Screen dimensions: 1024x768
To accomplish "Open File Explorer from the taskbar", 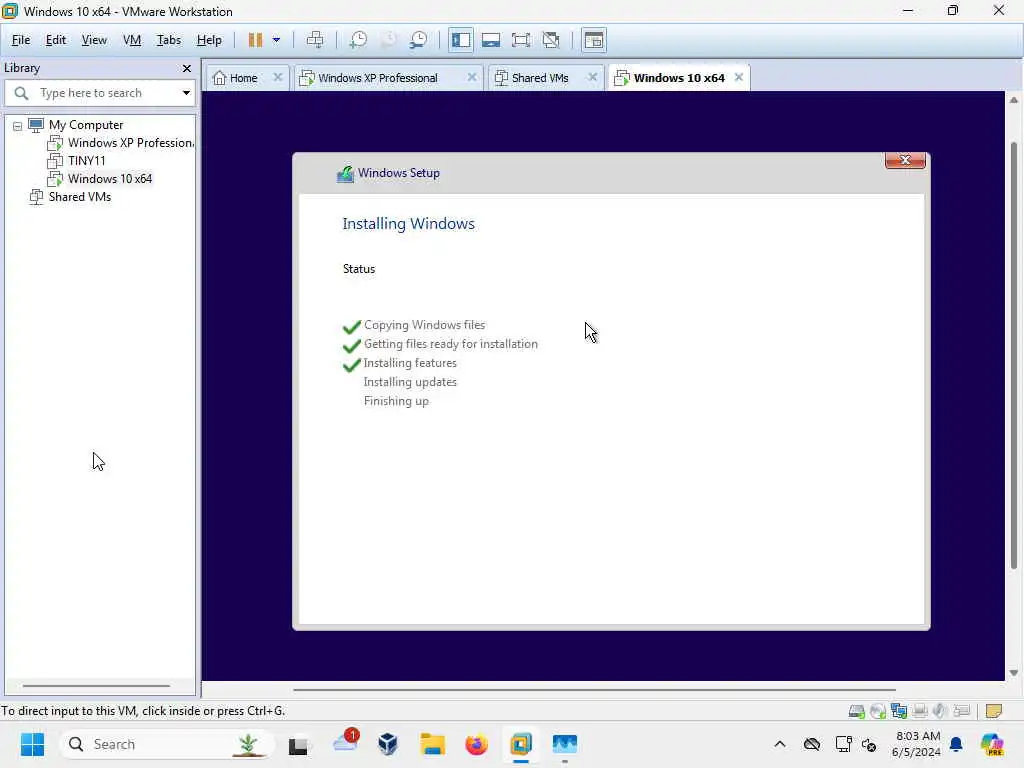I will pos(432,744).
